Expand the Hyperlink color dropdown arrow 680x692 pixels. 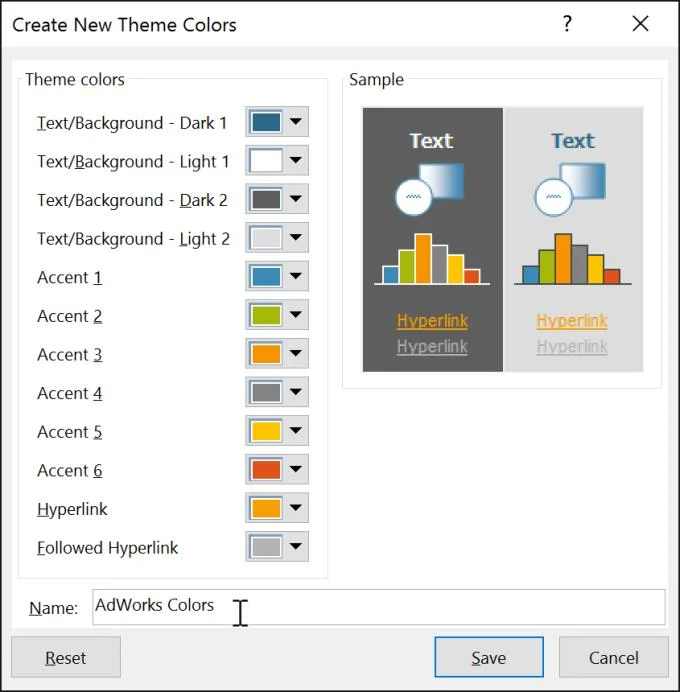(296, 508)
